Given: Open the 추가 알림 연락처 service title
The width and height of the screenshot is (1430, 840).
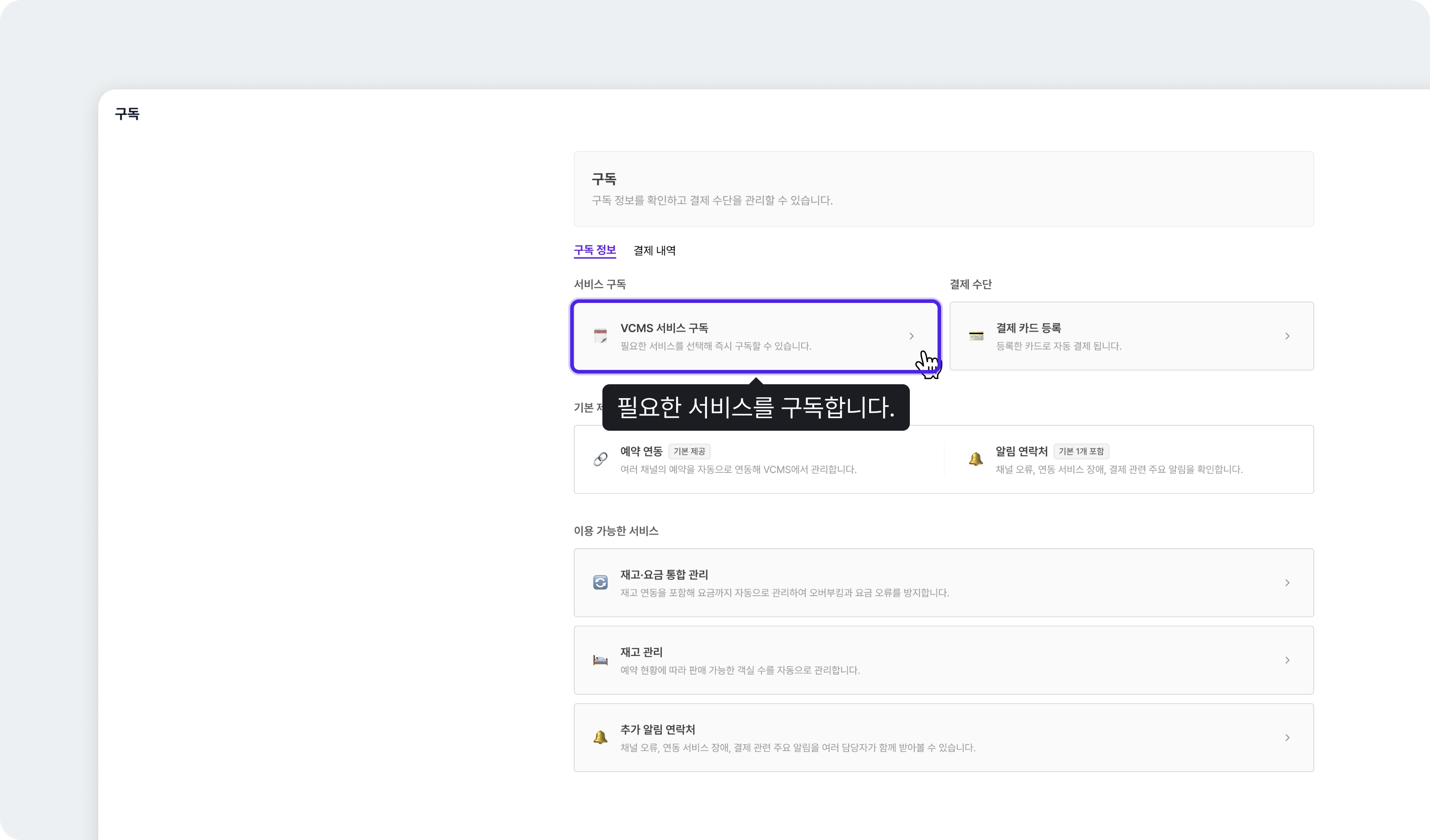Looking at the screenshot, I should [658, 729].
